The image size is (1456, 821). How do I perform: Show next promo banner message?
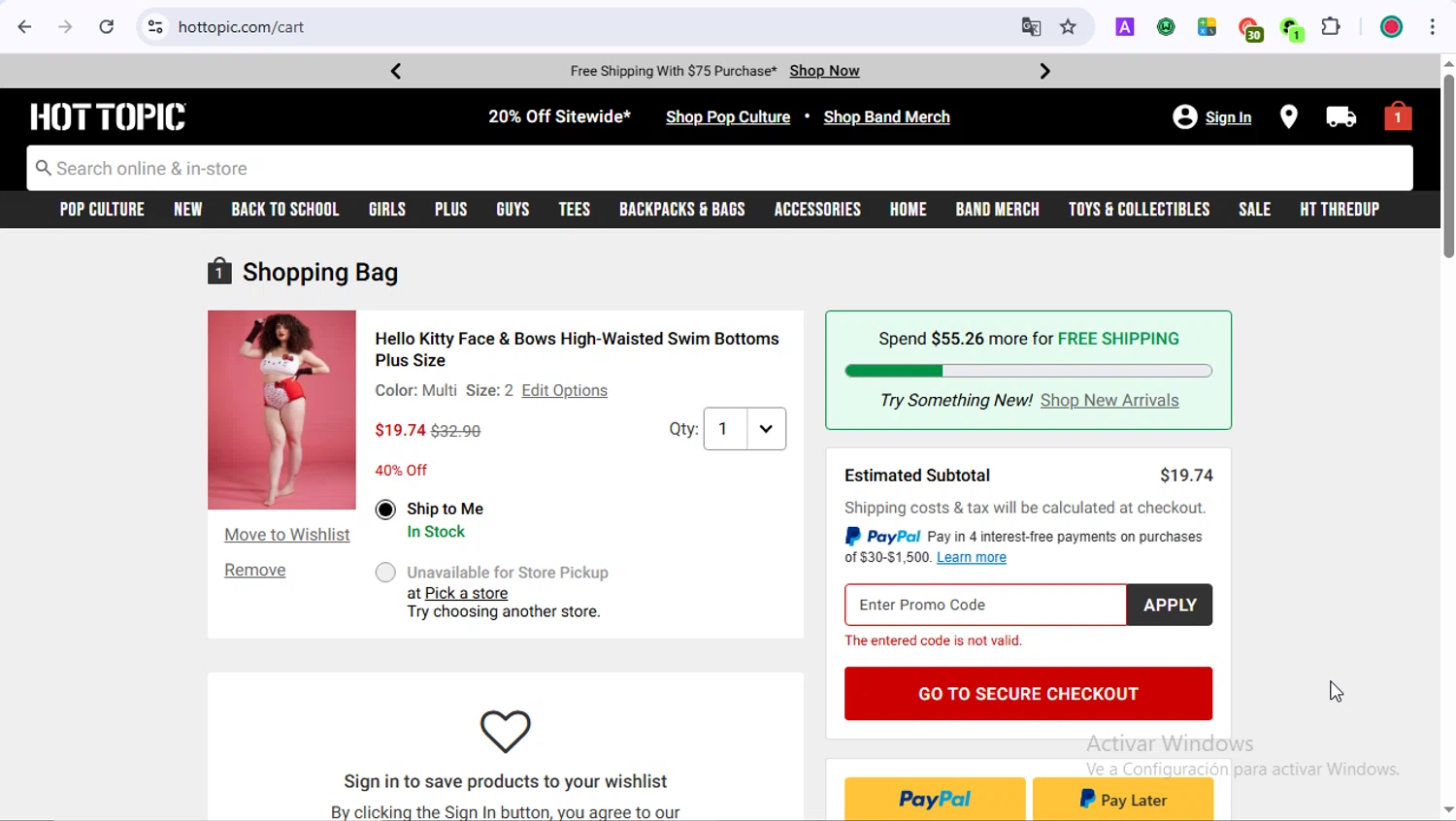coord(1044,71)
